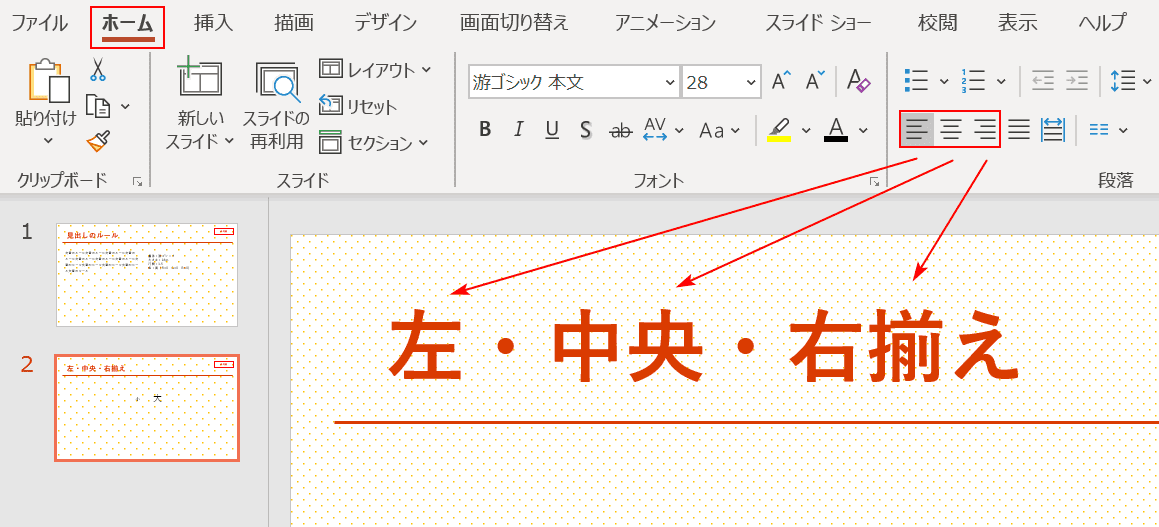
Task: Open the line spacing menu
Action: coord(1131,81)
